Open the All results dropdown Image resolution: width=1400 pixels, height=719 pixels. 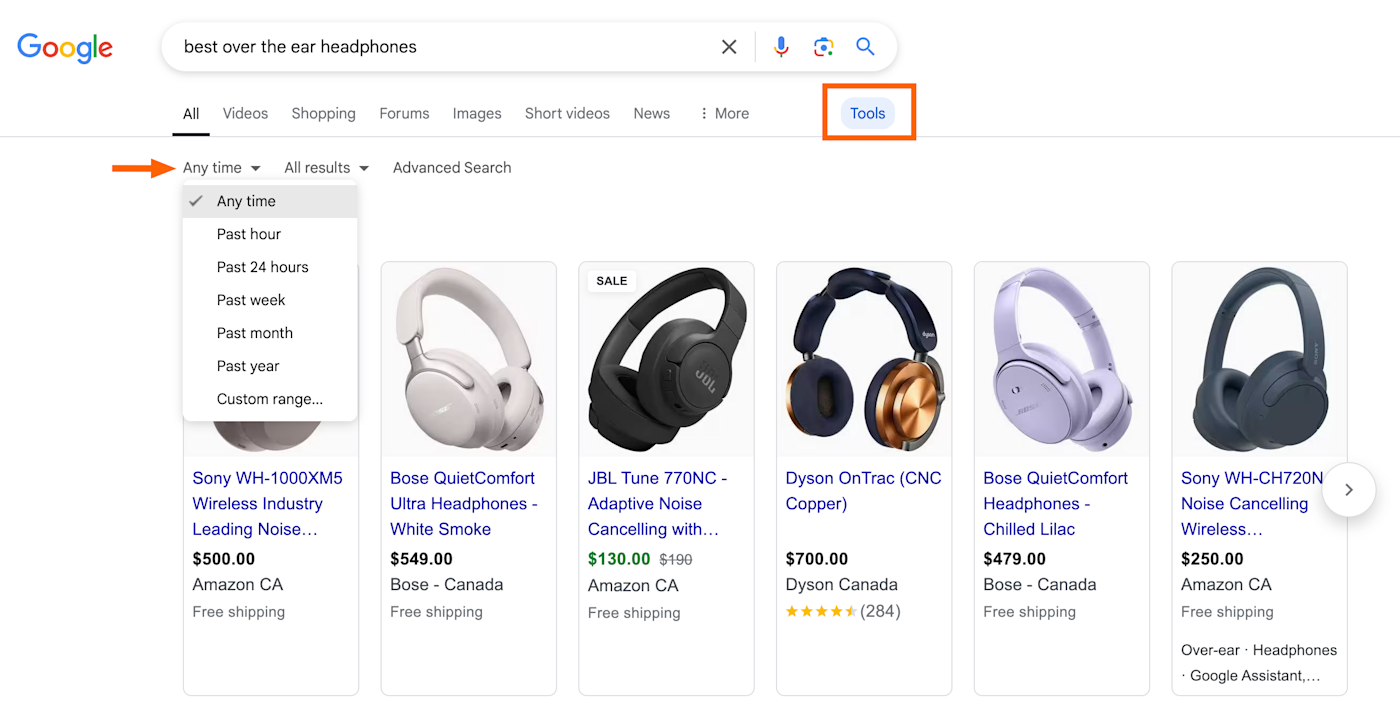326,168
